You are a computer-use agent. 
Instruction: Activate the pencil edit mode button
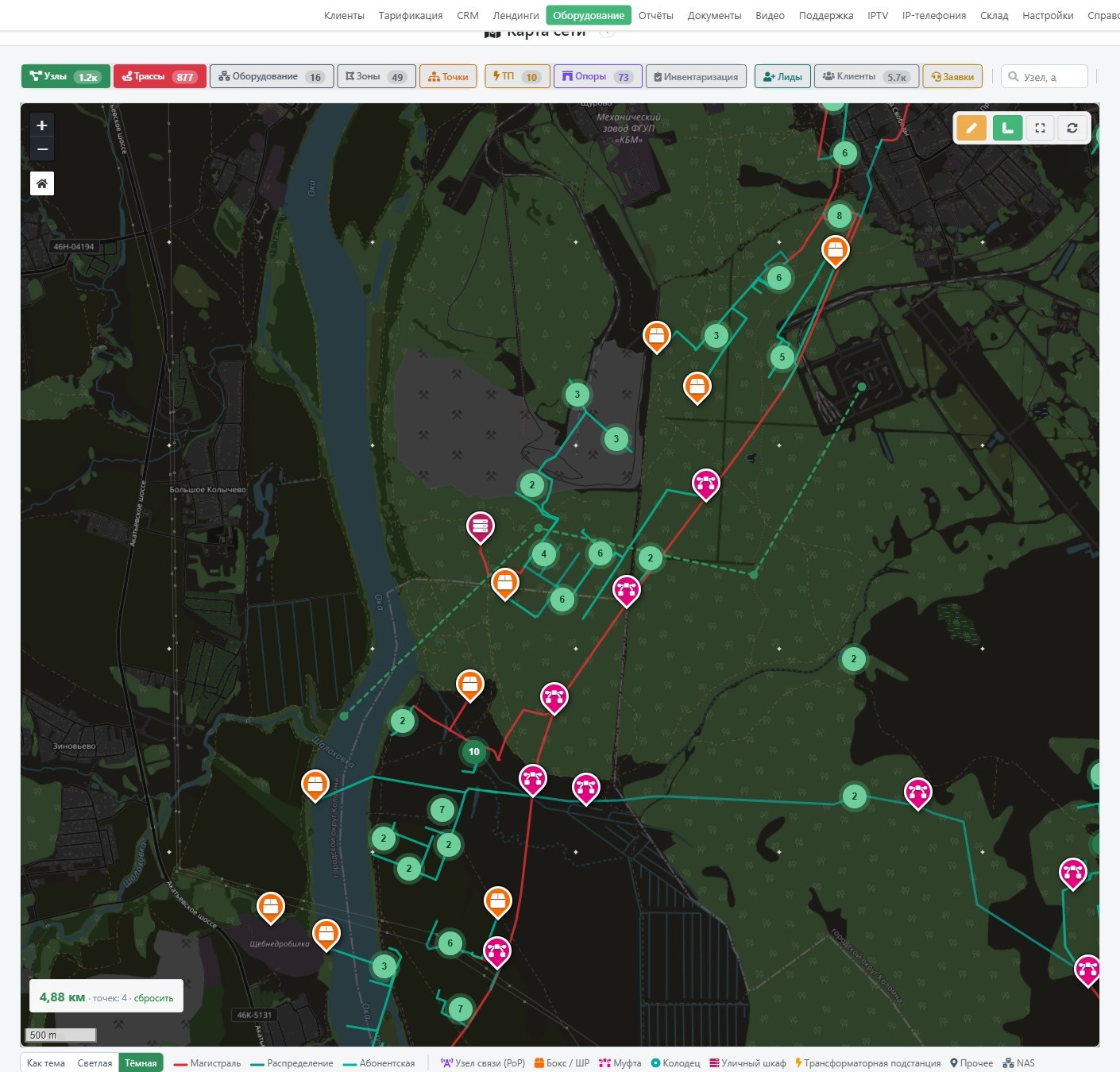pos(971,128)
